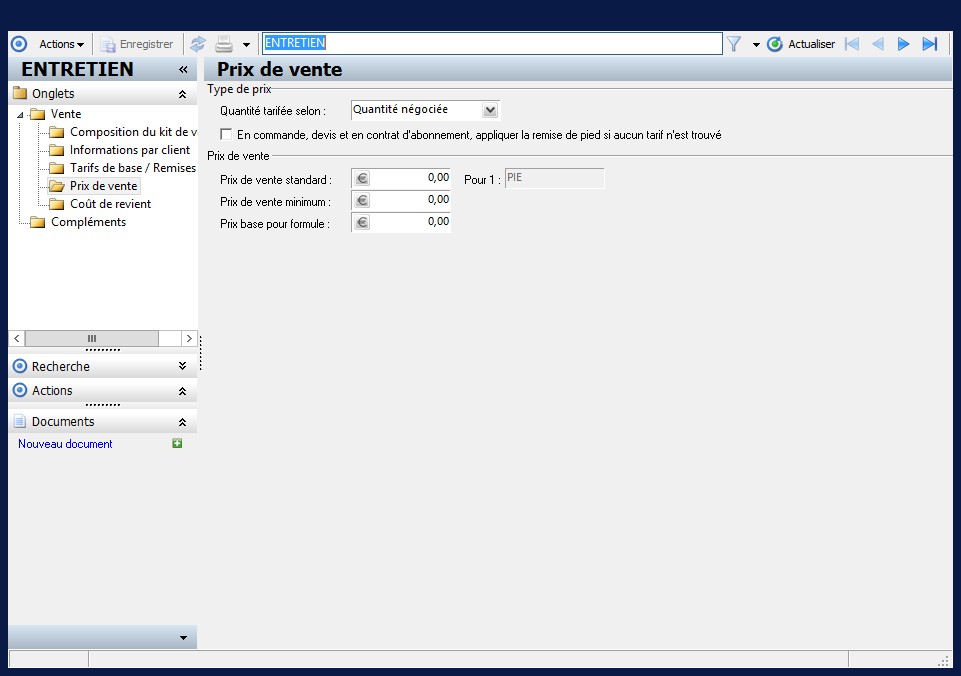Click the PIE unit field
Screen dimensions: 961x676
tap(554, 178)
